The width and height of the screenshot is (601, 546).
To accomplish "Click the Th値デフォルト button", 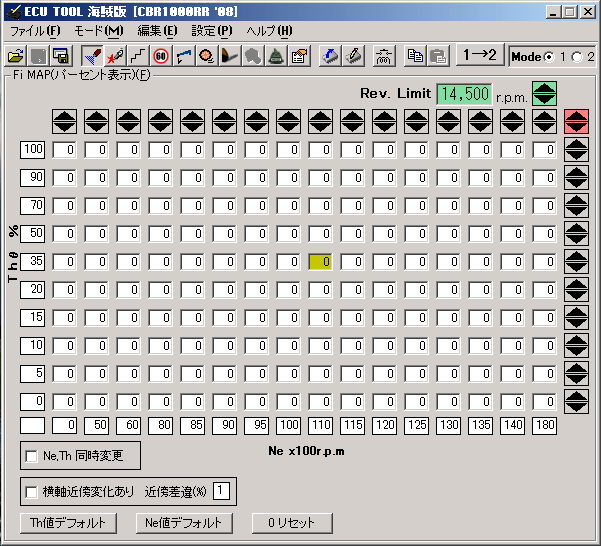I will pos(68,523).
